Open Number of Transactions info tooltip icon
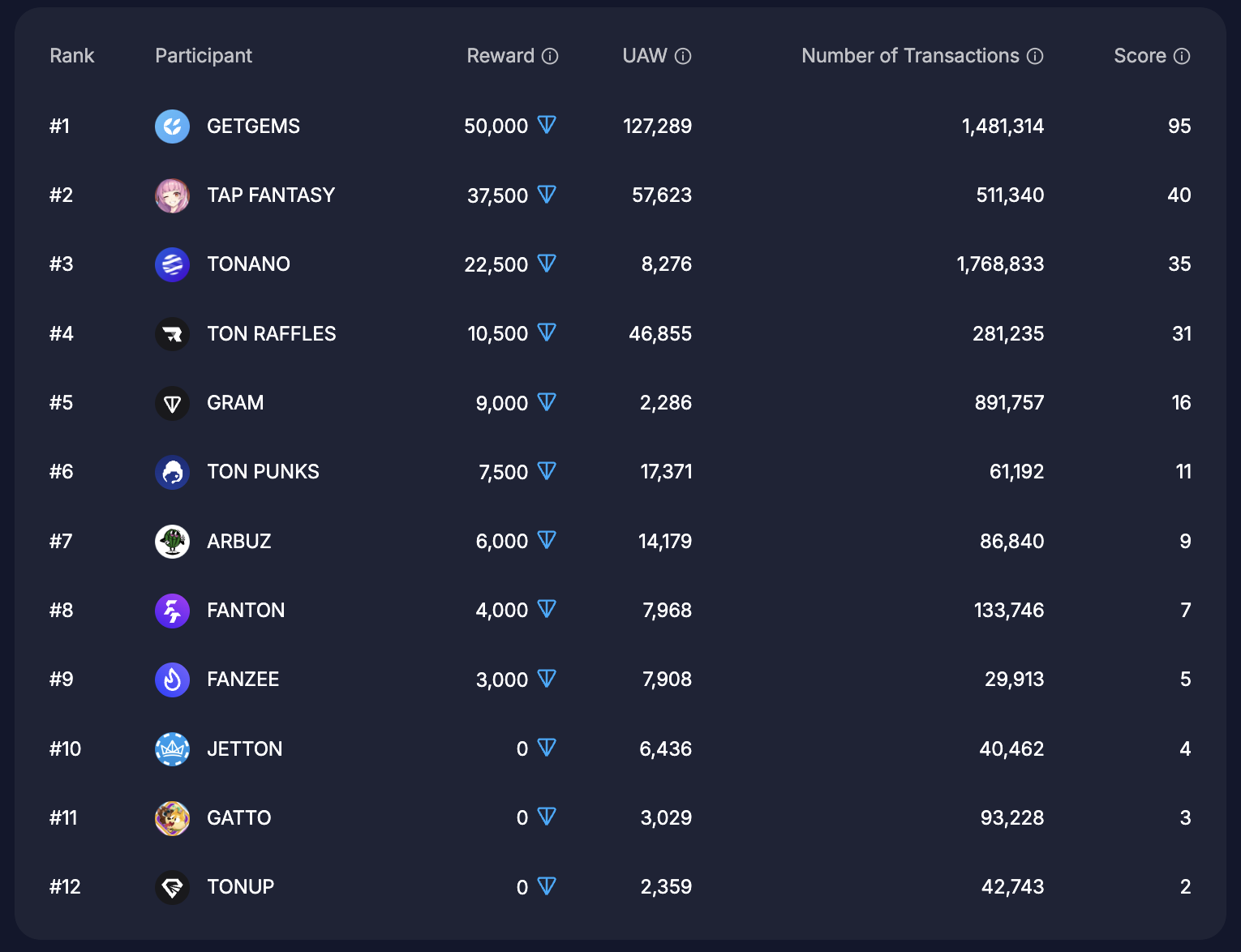Screen dimensions: 1241x952 coord(1035,56)
